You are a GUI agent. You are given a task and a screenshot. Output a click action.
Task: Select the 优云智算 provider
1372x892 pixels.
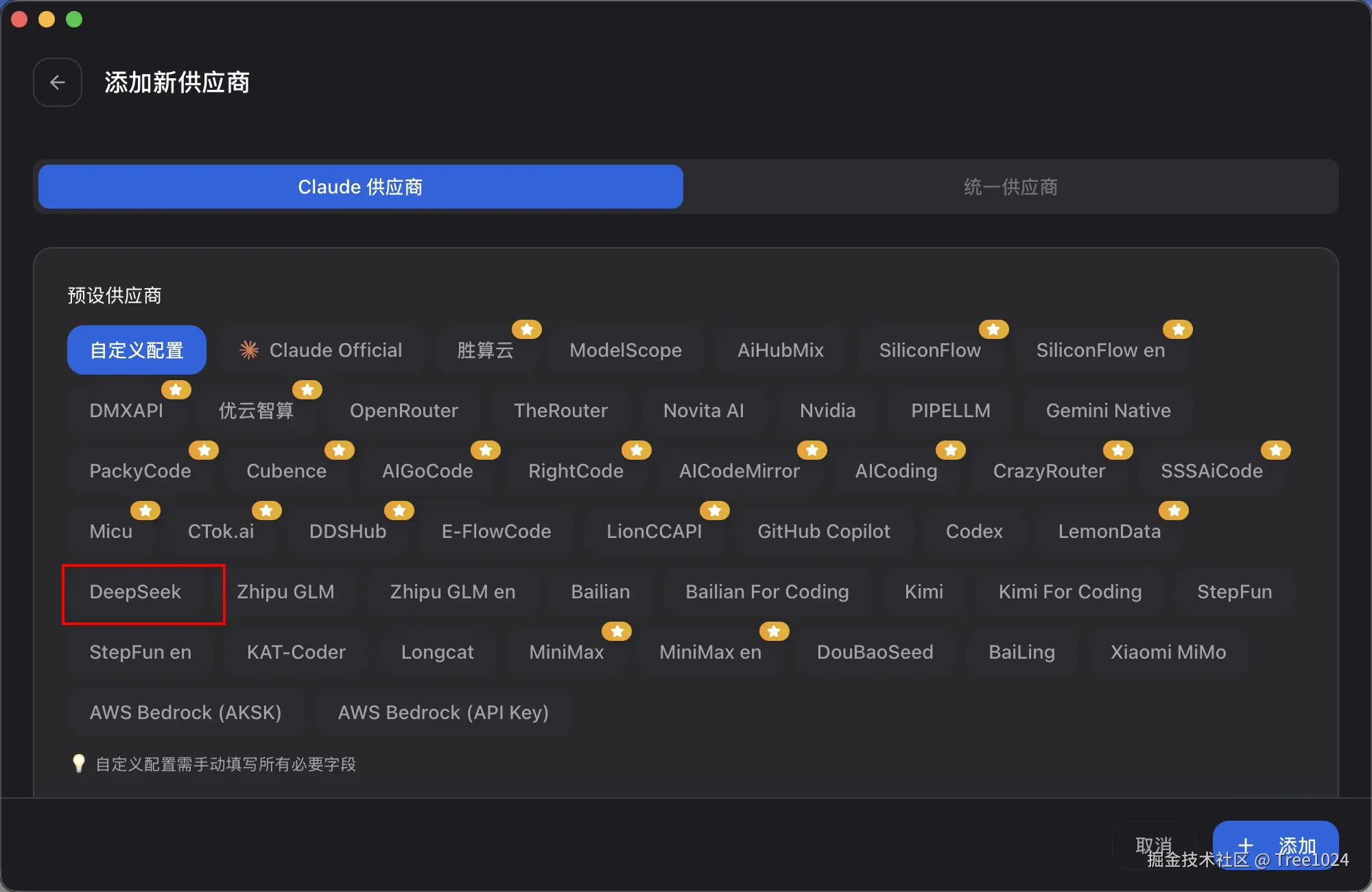[x=256, y=410]
